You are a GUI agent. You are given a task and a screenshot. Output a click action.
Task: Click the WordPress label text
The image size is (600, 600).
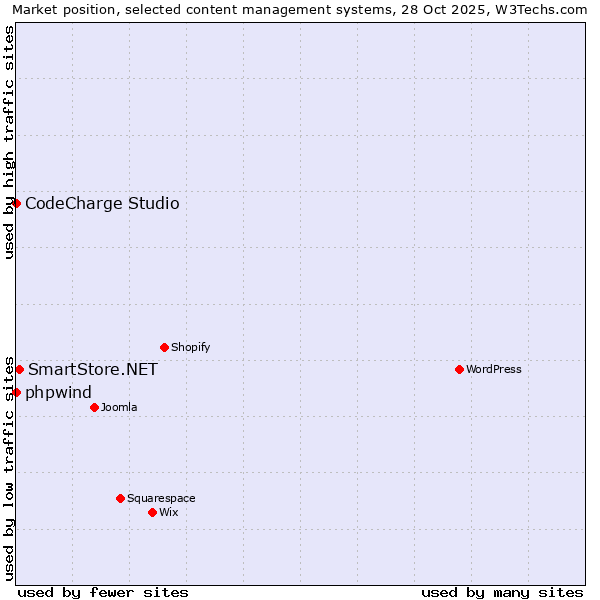tap(493, 370)
